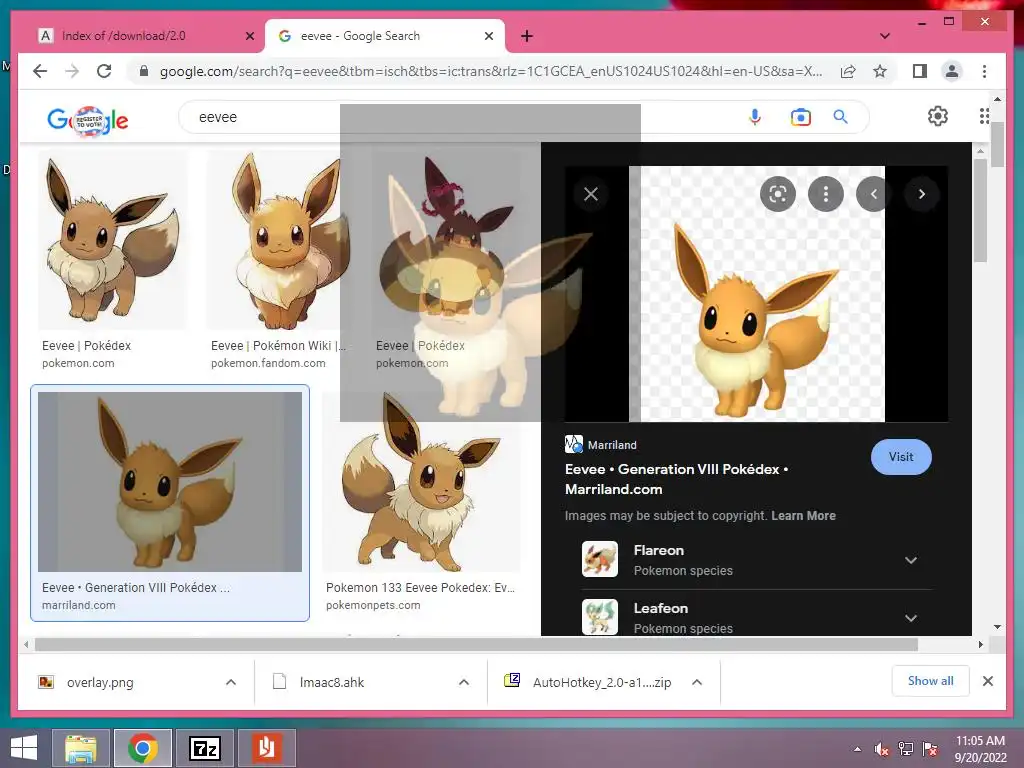Click the page horizontal scrollbar

click(477, 645)
